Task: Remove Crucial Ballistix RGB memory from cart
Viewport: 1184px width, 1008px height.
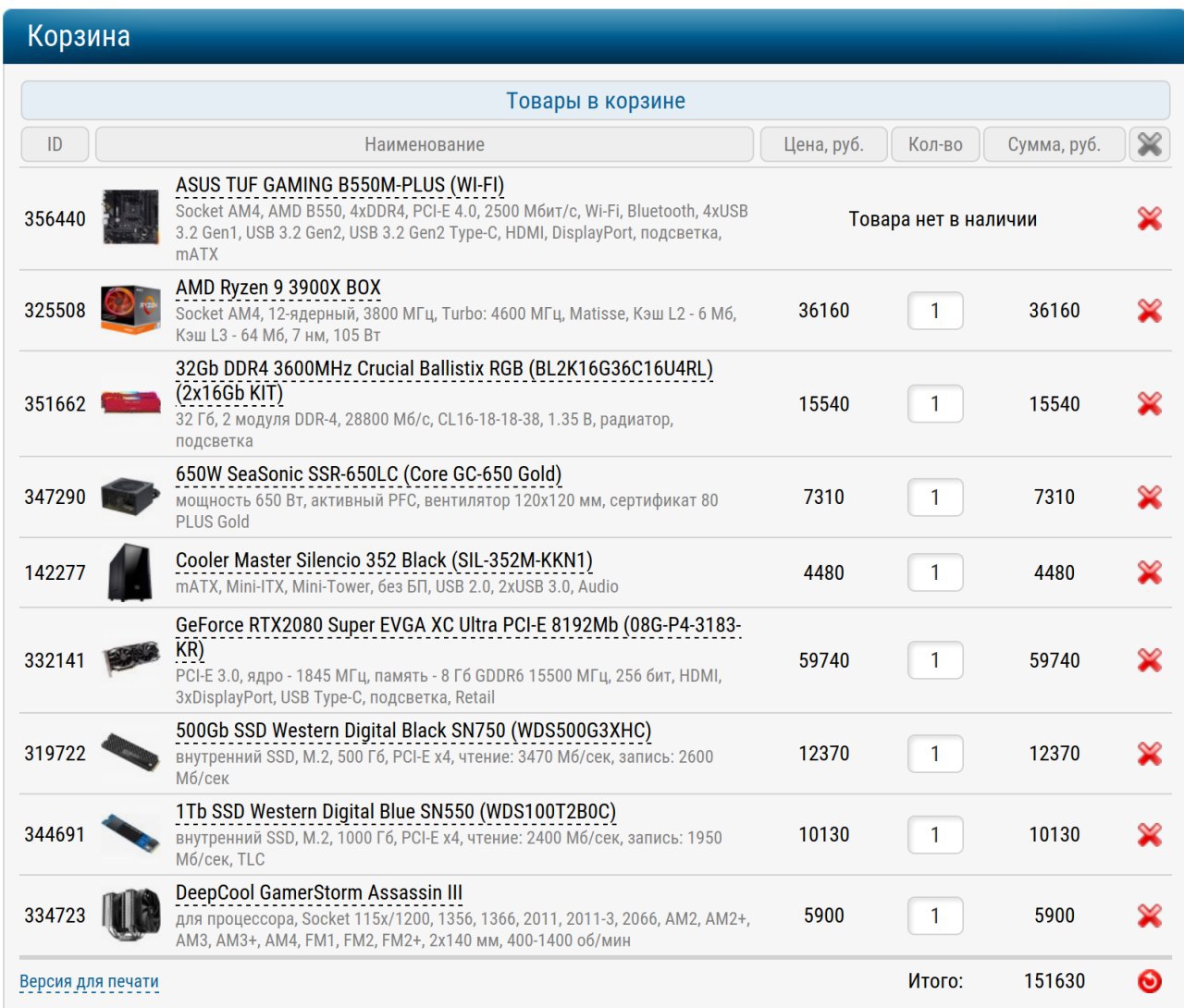Action: click(x=1149, y=404)
